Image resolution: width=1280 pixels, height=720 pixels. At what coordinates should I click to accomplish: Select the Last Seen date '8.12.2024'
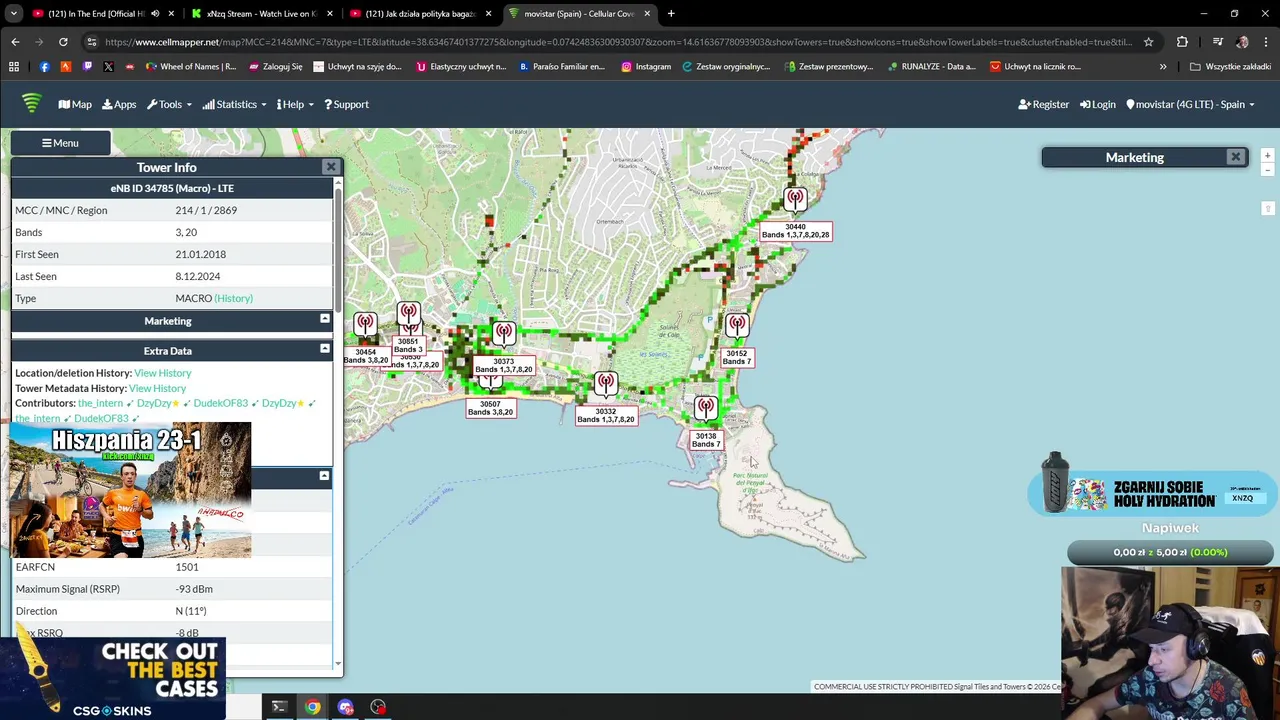pyautogui.click(x=197, y=276)
